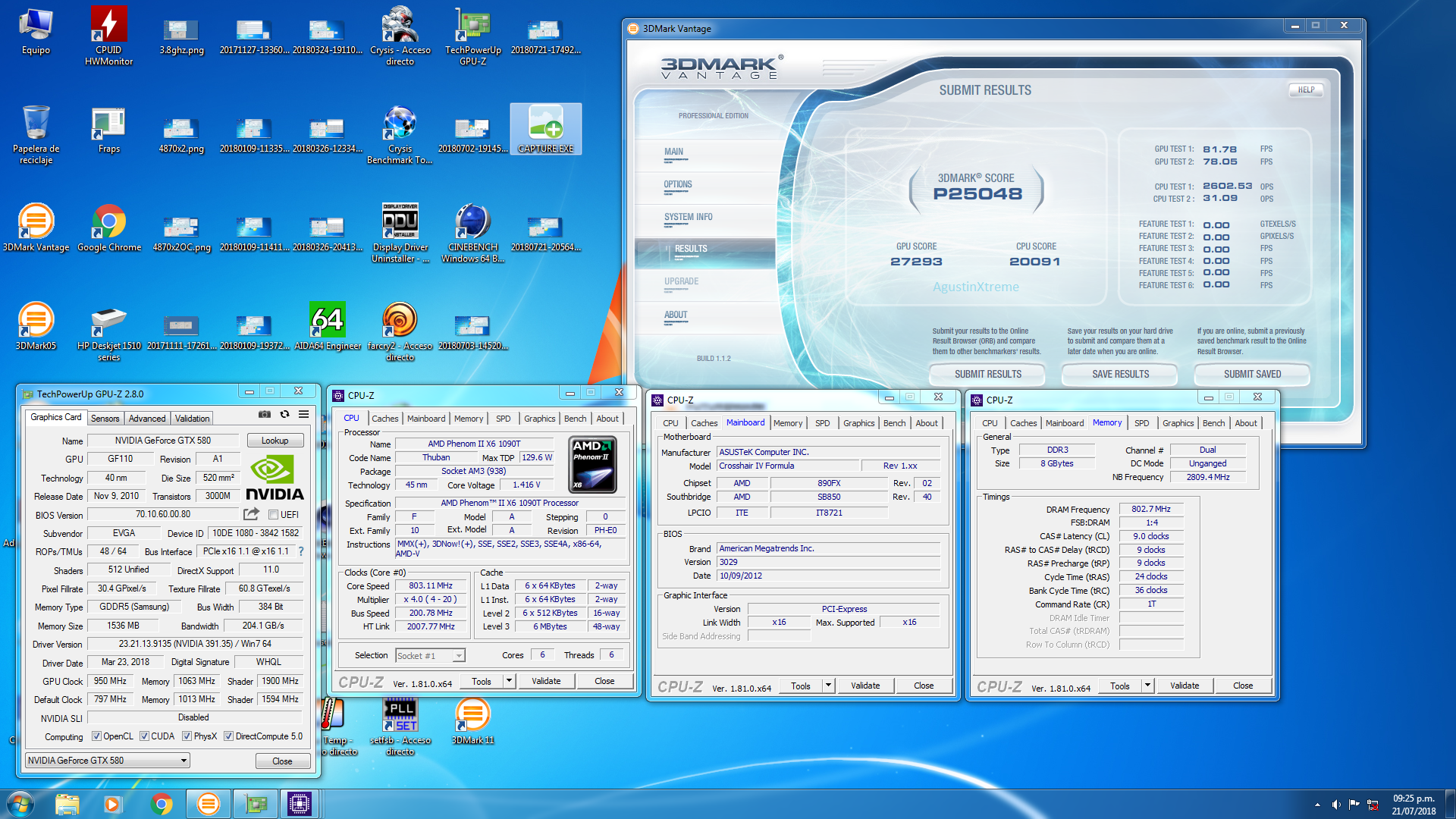Viewport: 1456px width, 819px height.
Task: Open TechPowerUp GPU-Z desktop shortcut
Action: 473,36
